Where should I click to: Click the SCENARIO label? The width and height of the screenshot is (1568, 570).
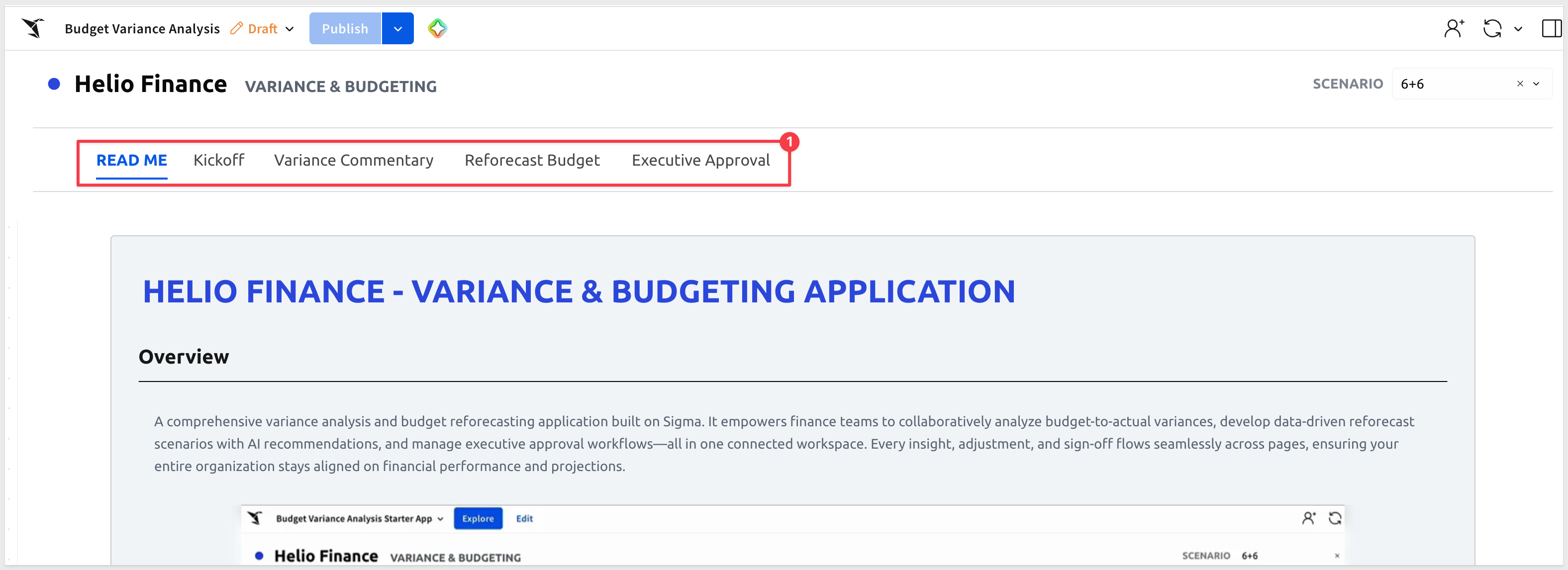(x=1348, y=84)
